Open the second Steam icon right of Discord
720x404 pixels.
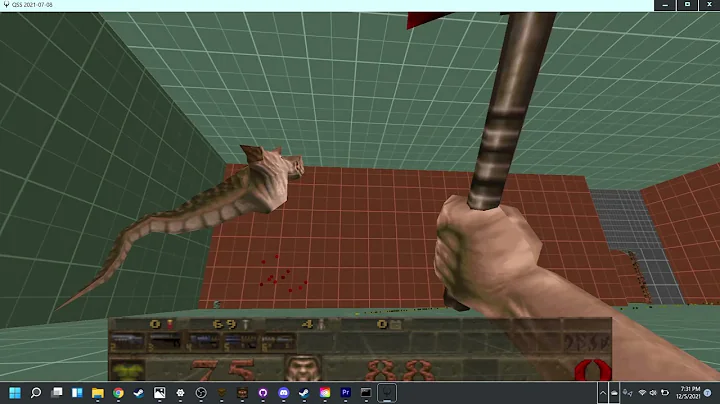pyautogui.click(x=304, y=393)
